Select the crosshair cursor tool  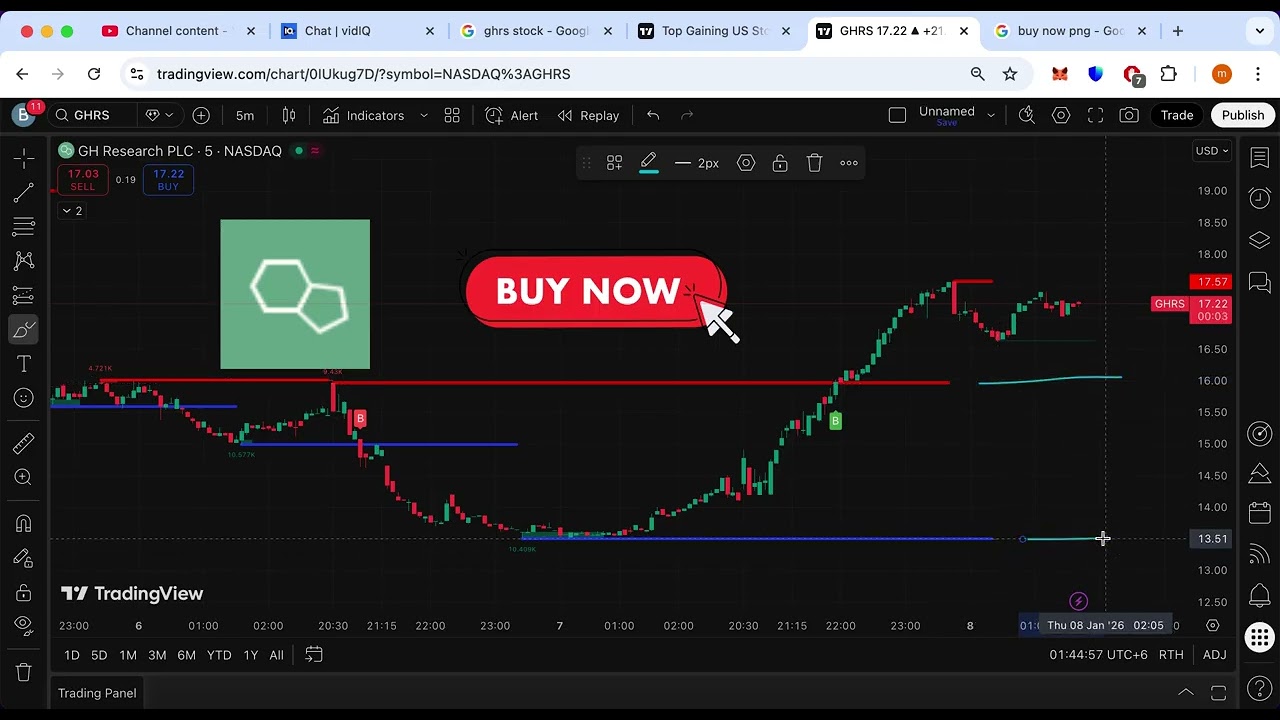pos(24,158)
